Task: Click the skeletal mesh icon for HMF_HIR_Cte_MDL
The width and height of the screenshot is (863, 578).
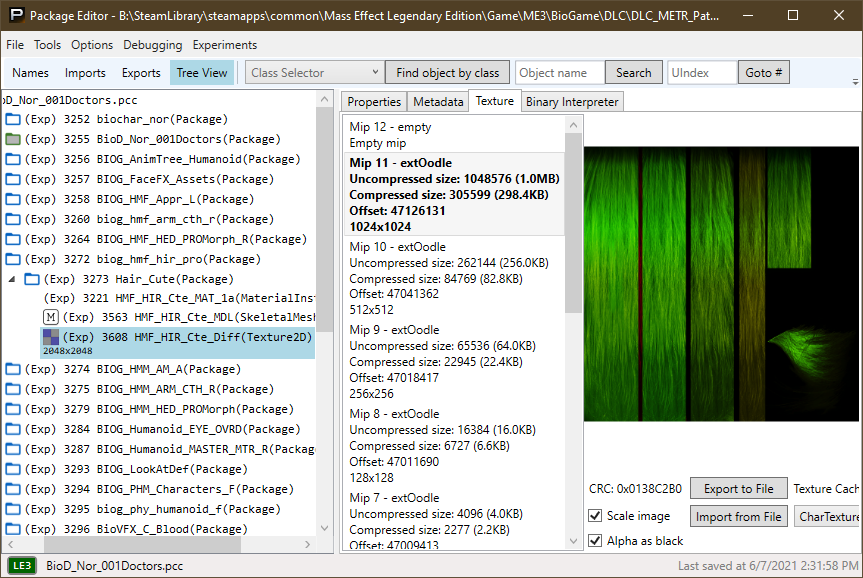Action: click(52, 317)
